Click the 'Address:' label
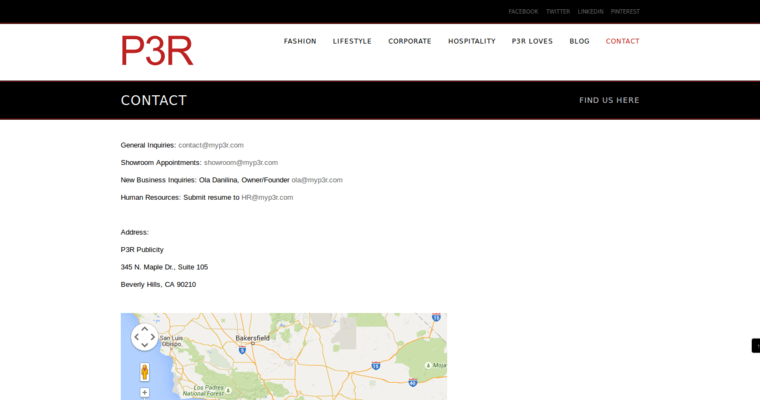This screenshot has width=760, height=400. coord(135,232)
